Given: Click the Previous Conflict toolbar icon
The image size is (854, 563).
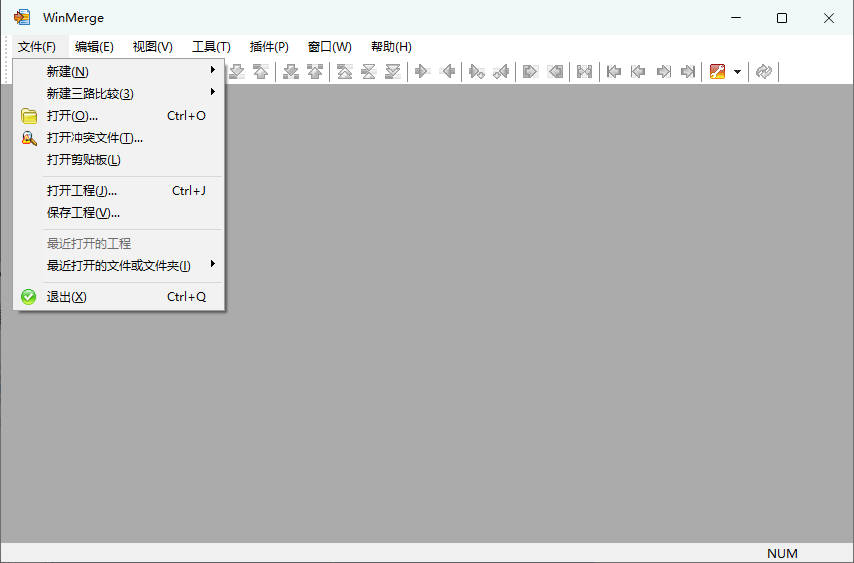Looking at the screenshot, I should (315, 71).
